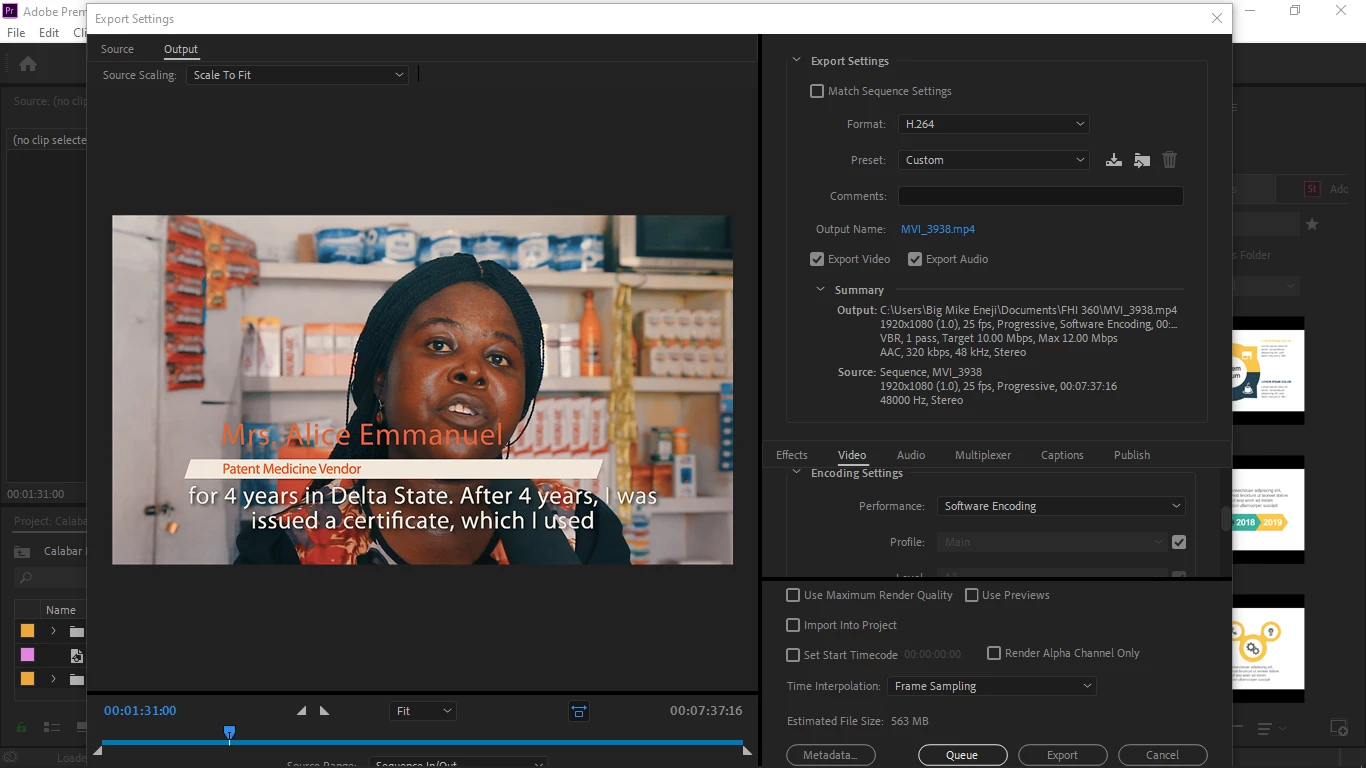Click the new bin folder icon in Project panel
Image resolution: width=1366 pixels, height=768 pixels.
point(21,552)
